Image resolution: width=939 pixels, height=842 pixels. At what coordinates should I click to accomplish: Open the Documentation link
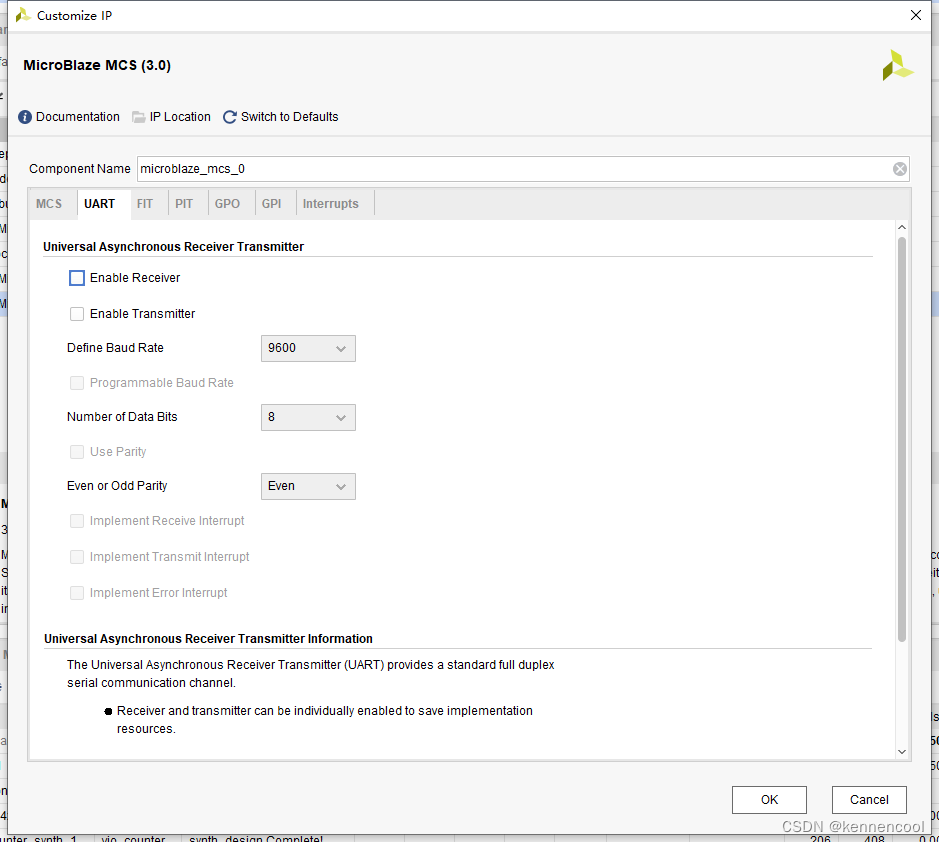[x=78, y=117]
